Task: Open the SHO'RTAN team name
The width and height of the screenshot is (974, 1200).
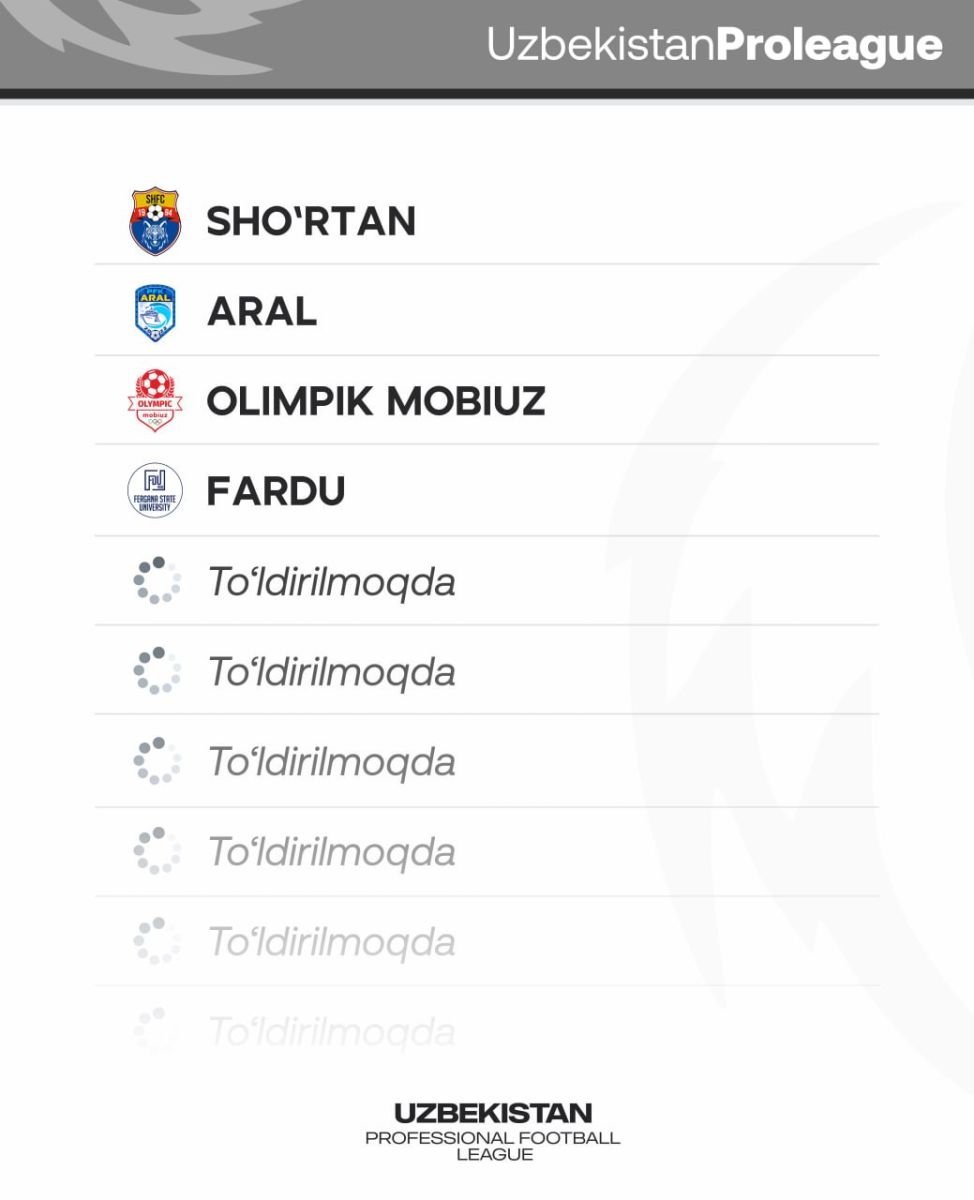Action: [311, 222]
